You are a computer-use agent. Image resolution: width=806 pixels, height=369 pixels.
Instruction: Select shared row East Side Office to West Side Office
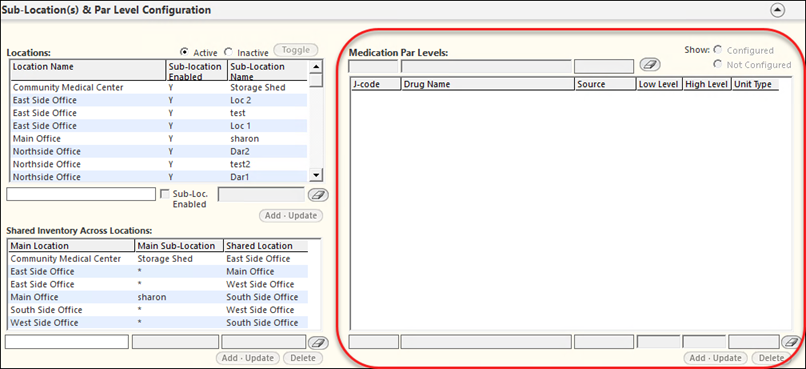(158, 284)
